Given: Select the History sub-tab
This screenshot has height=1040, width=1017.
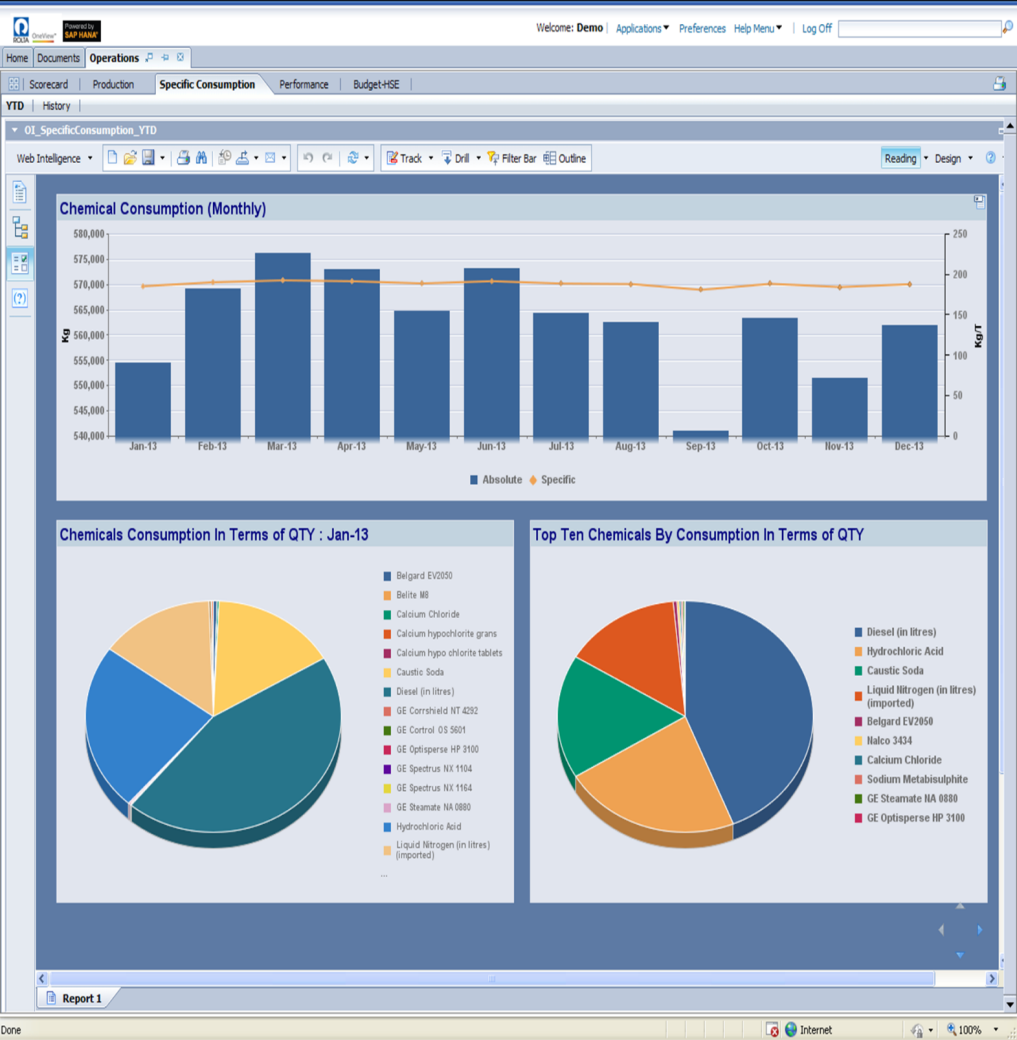Looking at the screenshot, I should click(56, 105).
